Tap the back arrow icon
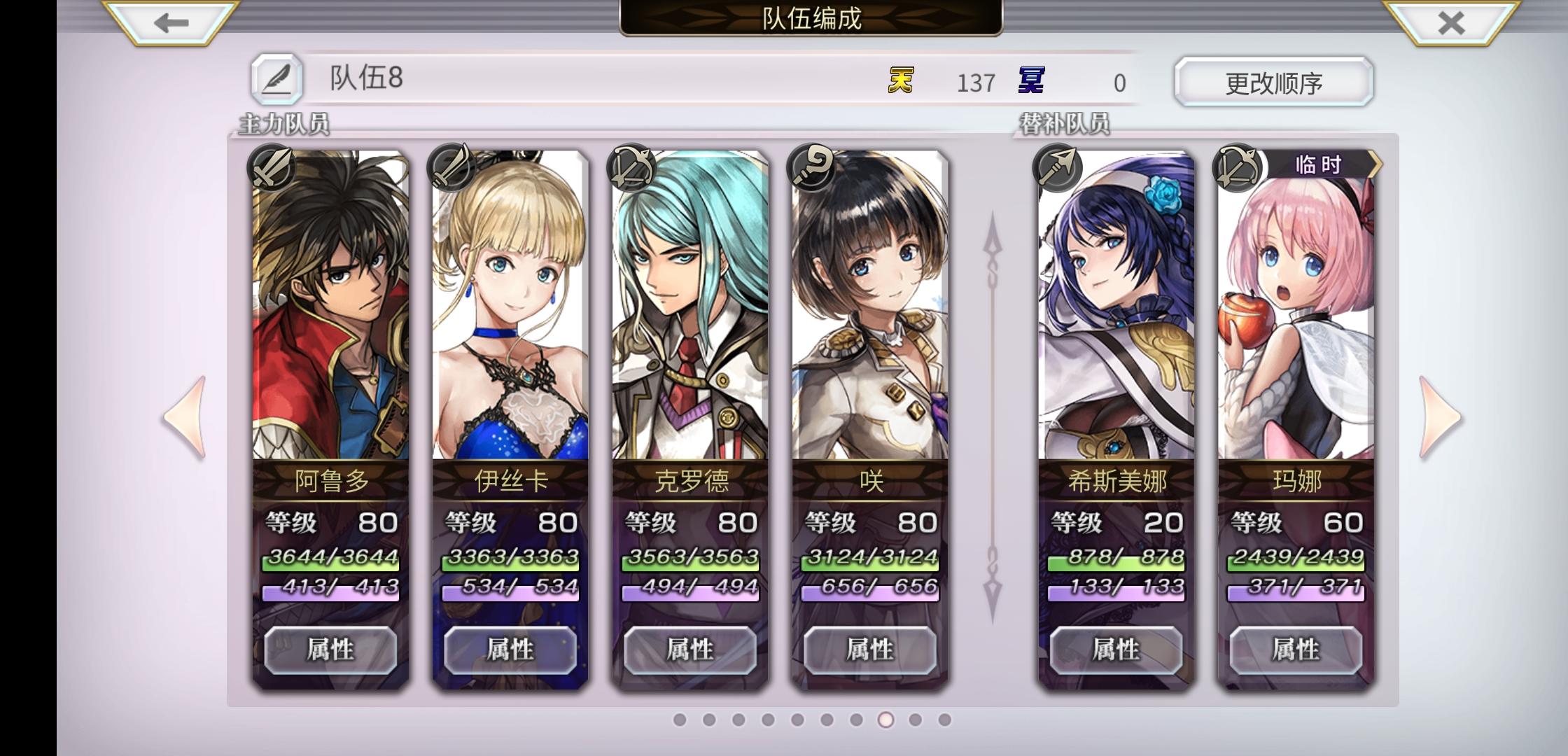Image resolution: width=1568 pixels, height=756 pixels. 171,22
